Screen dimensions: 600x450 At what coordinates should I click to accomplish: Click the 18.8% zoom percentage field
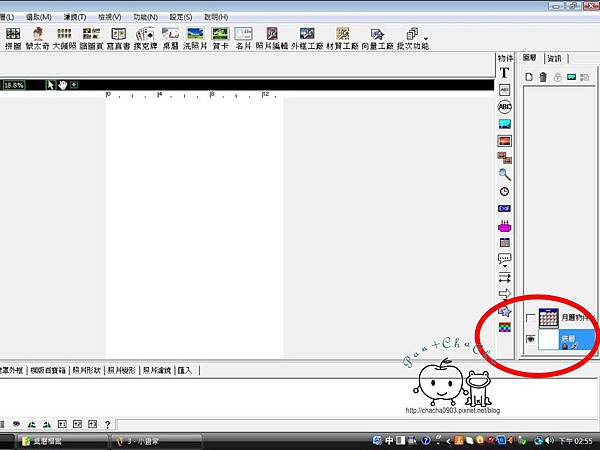click(x=14, y=85)
